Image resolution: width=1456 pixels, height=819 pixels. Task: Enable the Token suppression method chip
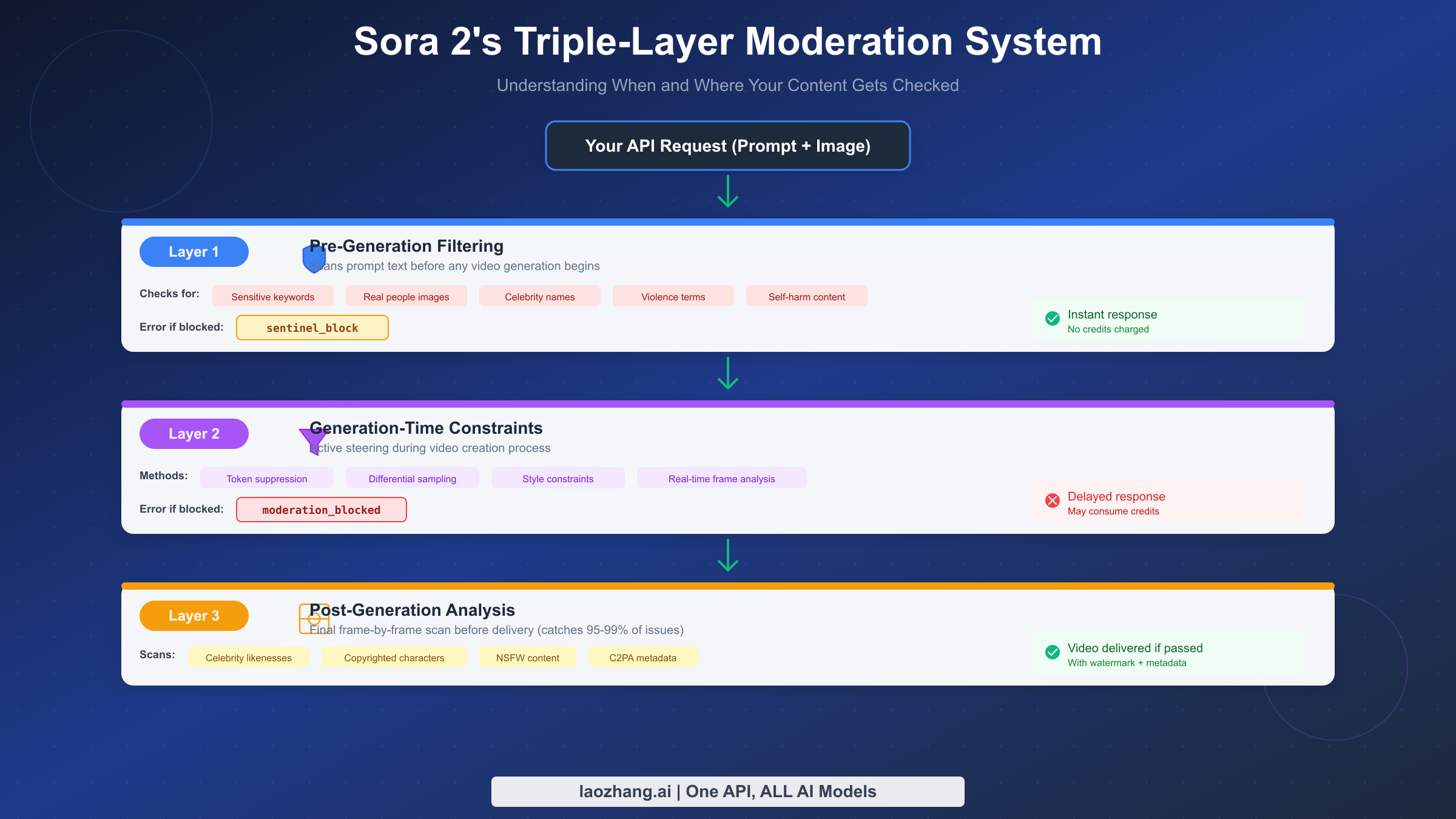pos(266,478)
